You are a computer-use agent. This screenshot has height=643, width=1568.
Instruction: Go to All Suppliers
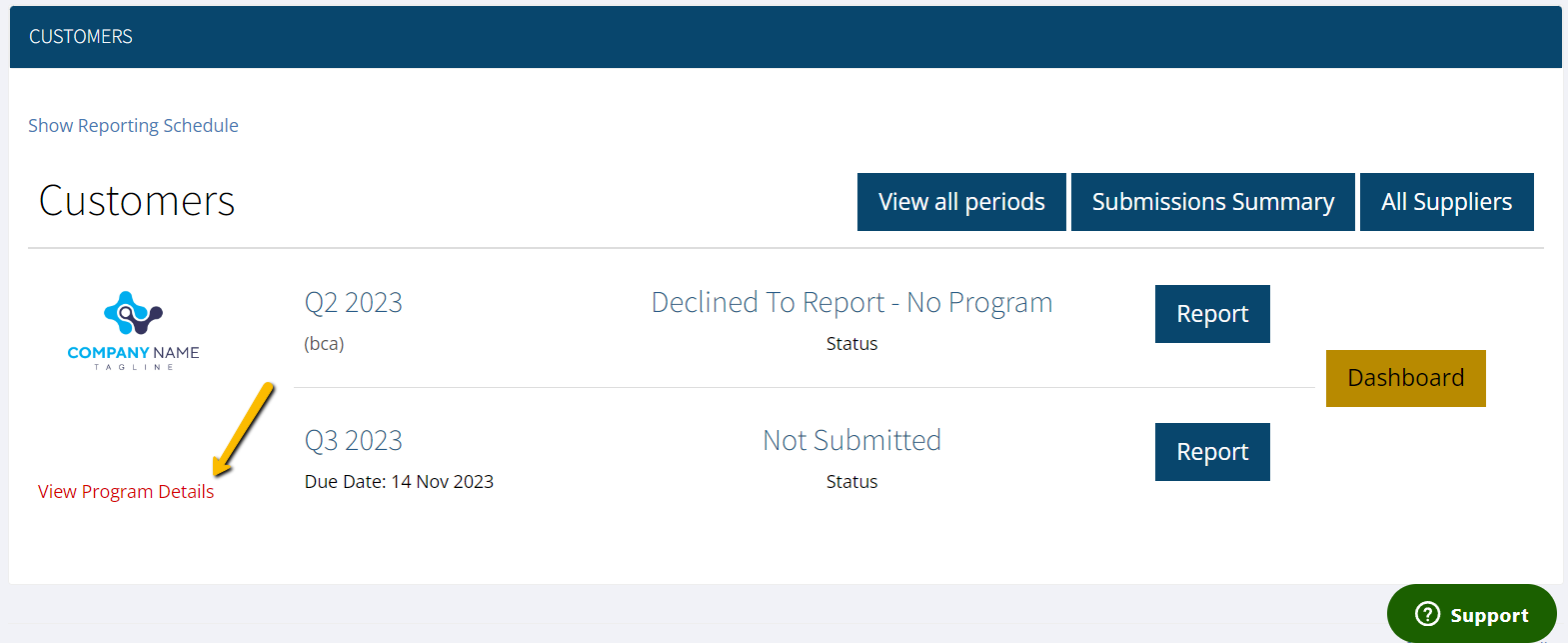pos(1446,202)
